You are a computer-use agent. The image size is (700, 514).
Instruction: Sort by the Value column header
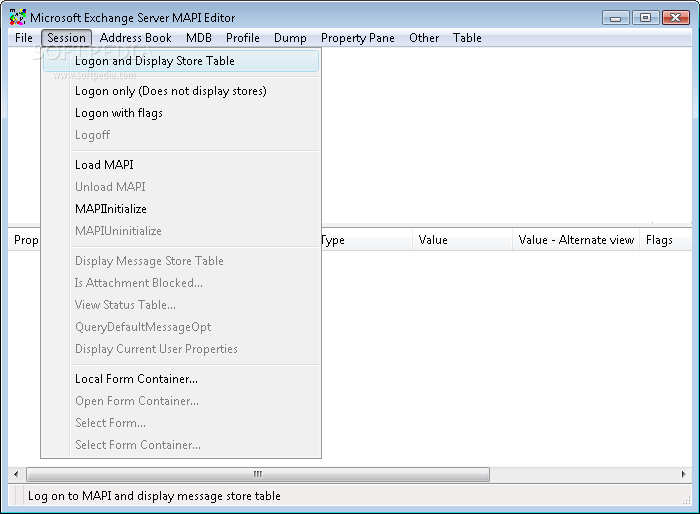(x=462, y=240)
